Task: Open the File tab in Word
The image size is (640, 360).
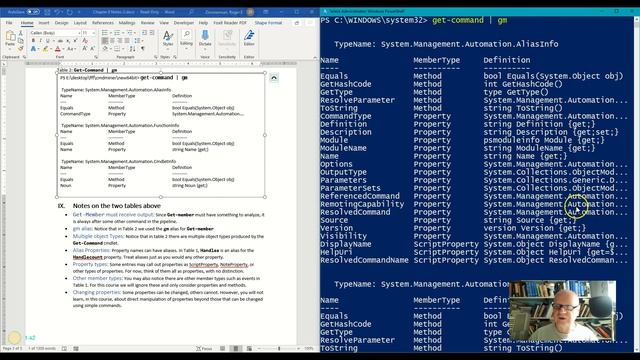Action: click(x=9, y=23)
